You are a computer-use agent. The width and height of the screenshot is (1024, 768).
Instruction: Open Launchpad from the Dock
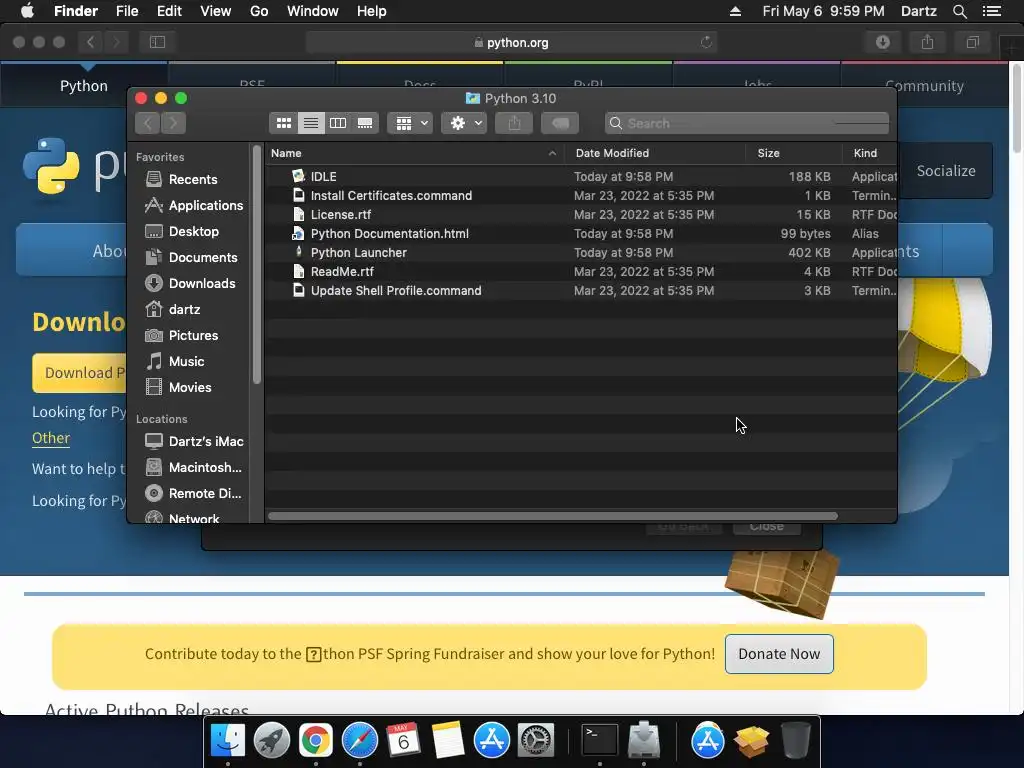coord(272,741)
